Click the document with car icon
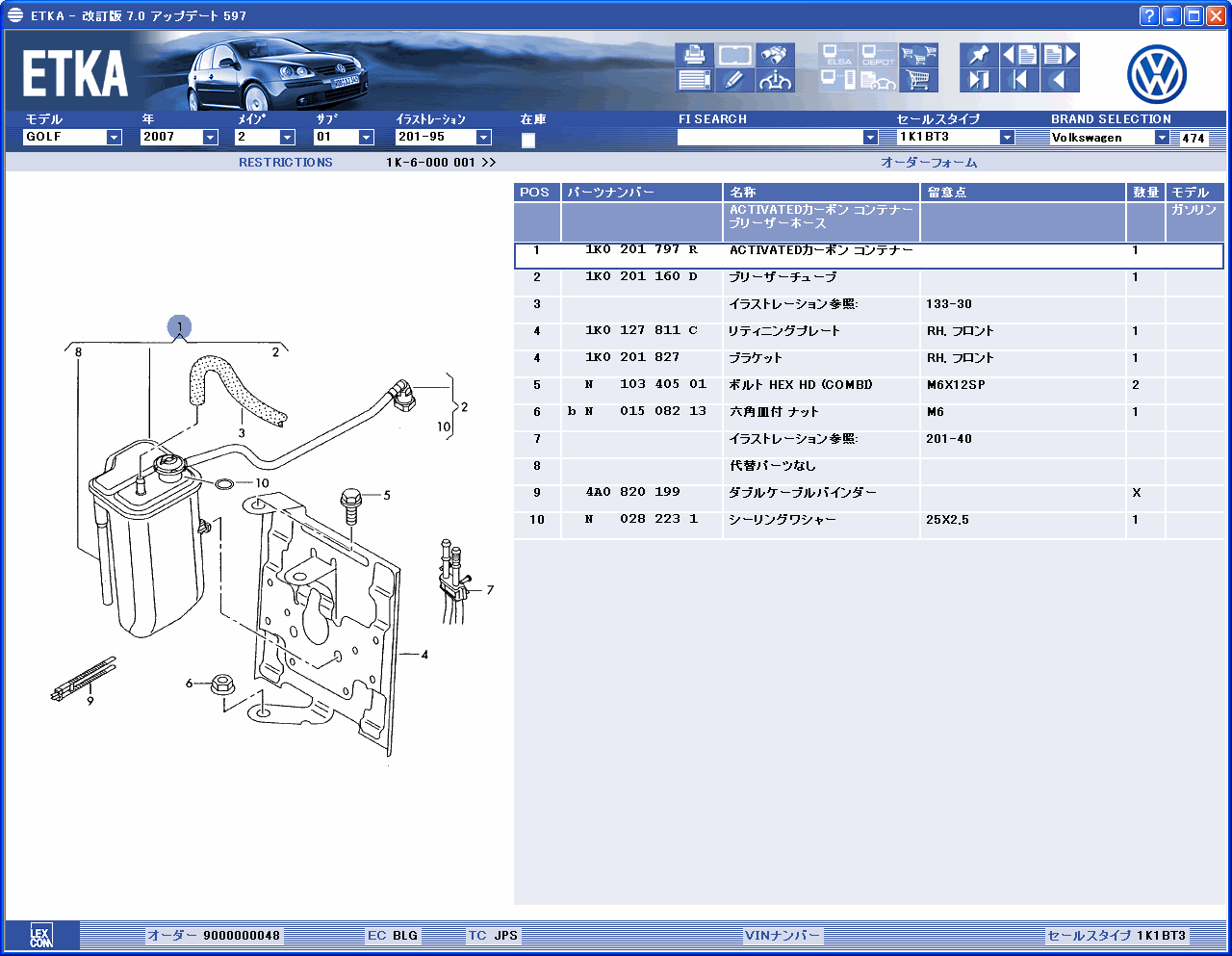The height and width of the screenshot is (956, 1232). click(878, 80)
